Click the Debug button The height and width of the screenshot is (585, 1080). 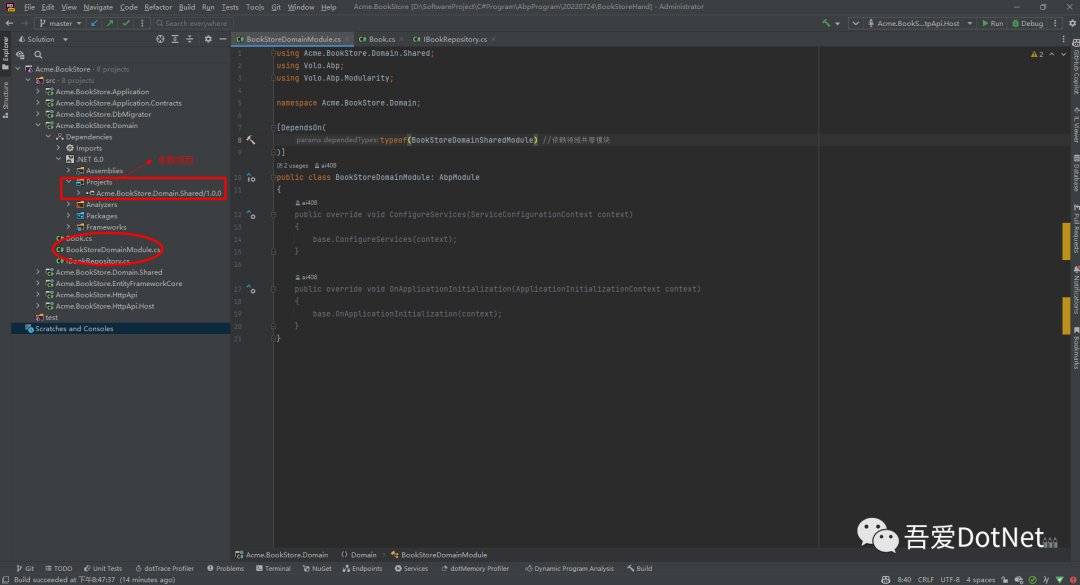[x=1027, y=23]
